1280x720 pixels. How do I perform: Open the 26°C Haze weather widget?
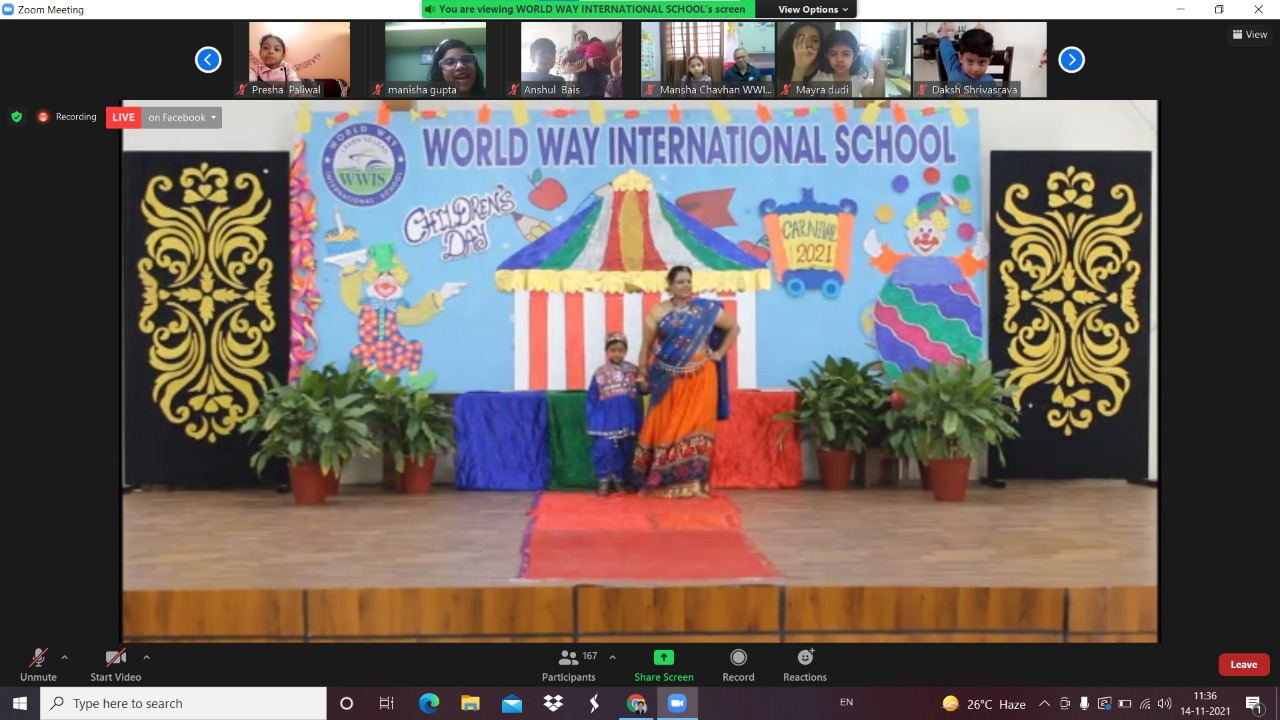click(983, 704)
